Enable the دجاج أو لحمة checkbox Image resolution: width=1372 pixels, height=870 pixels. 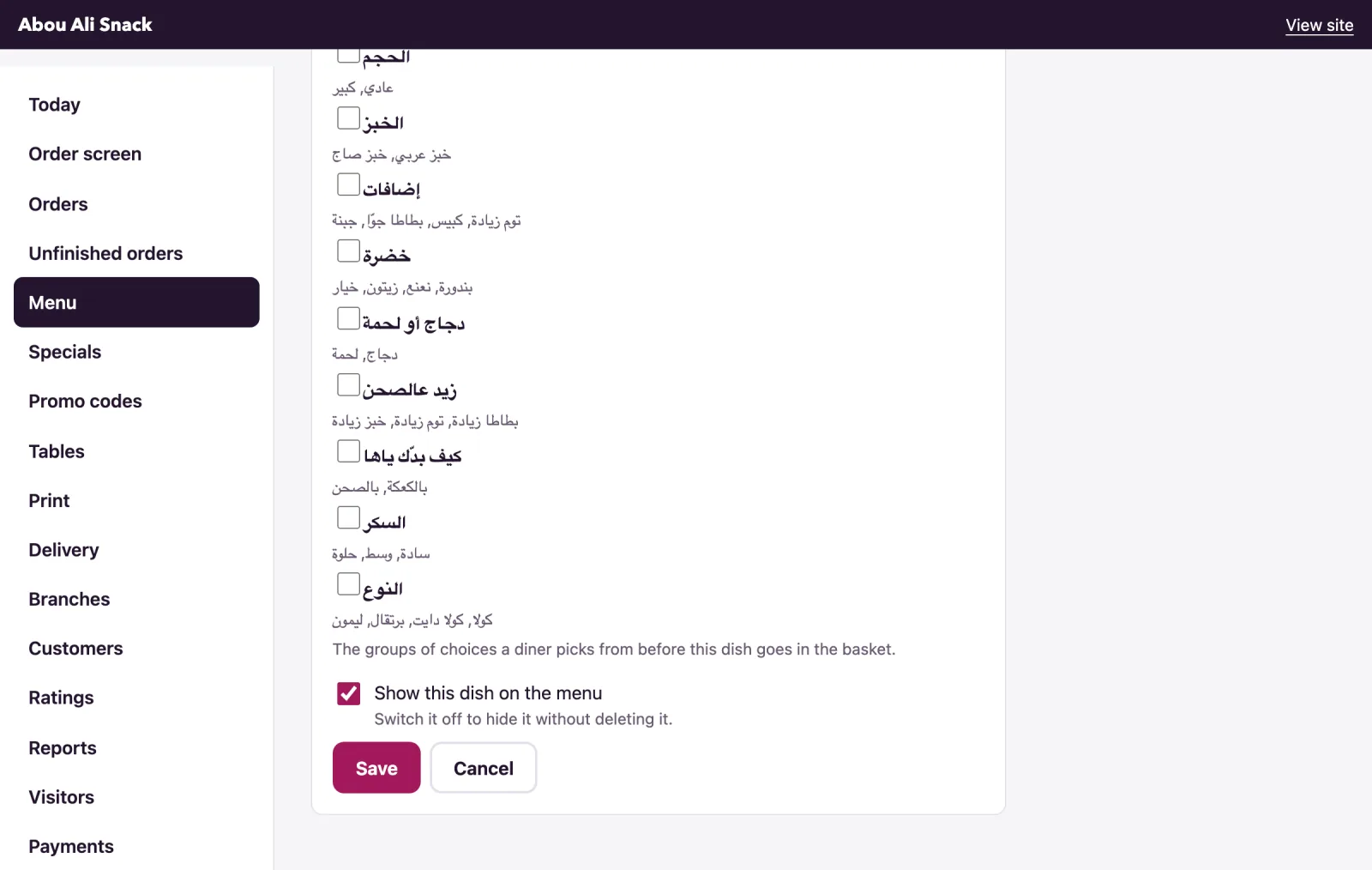[348, 318]
